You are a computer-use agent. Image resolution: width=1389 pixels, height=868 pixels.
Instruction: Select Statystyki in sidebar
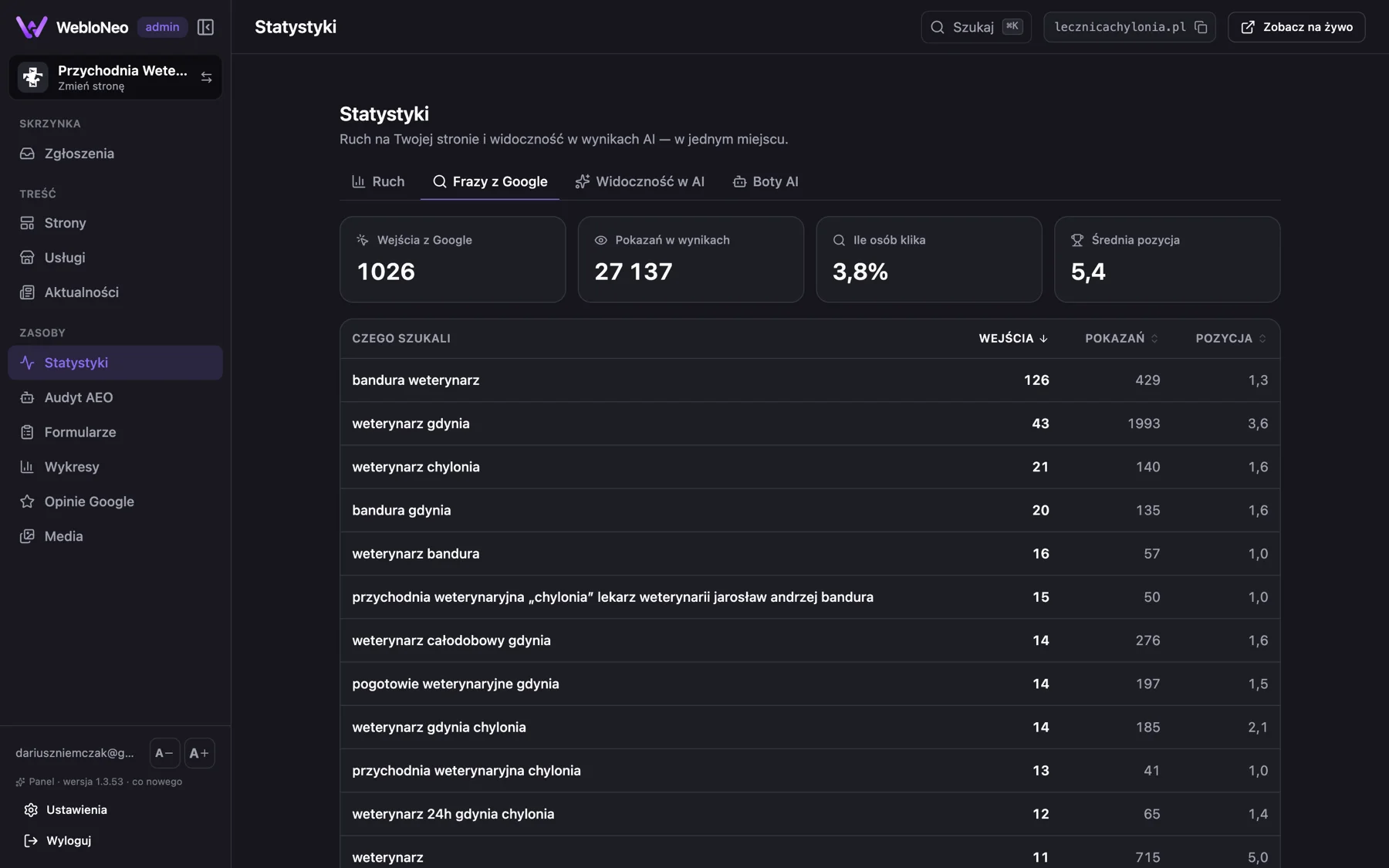[115, 363]
